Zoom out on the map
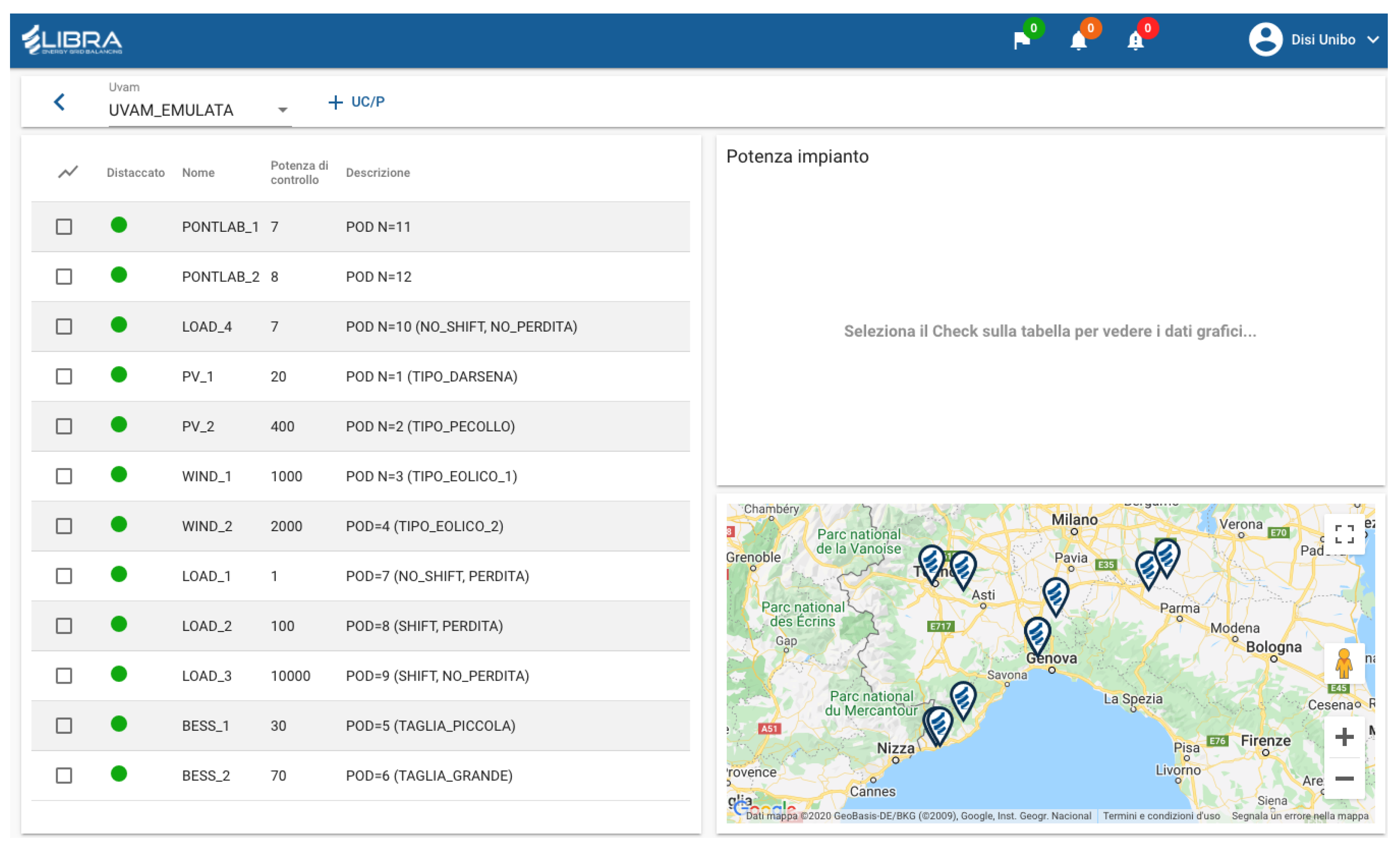 (1344, 778)
